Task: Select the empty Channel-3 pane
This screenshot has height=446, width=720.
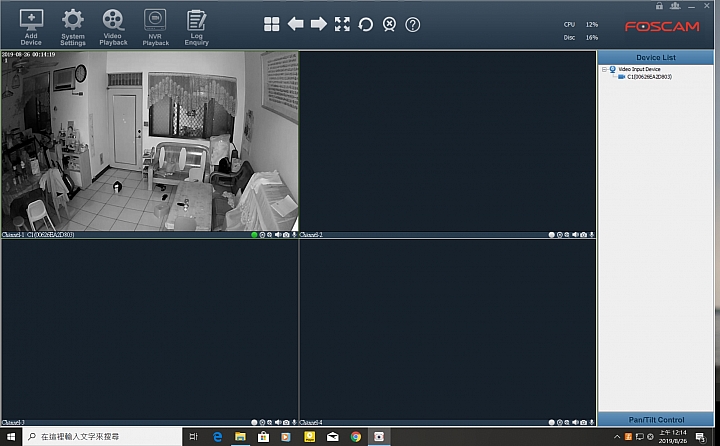Action: click(150, 329)
